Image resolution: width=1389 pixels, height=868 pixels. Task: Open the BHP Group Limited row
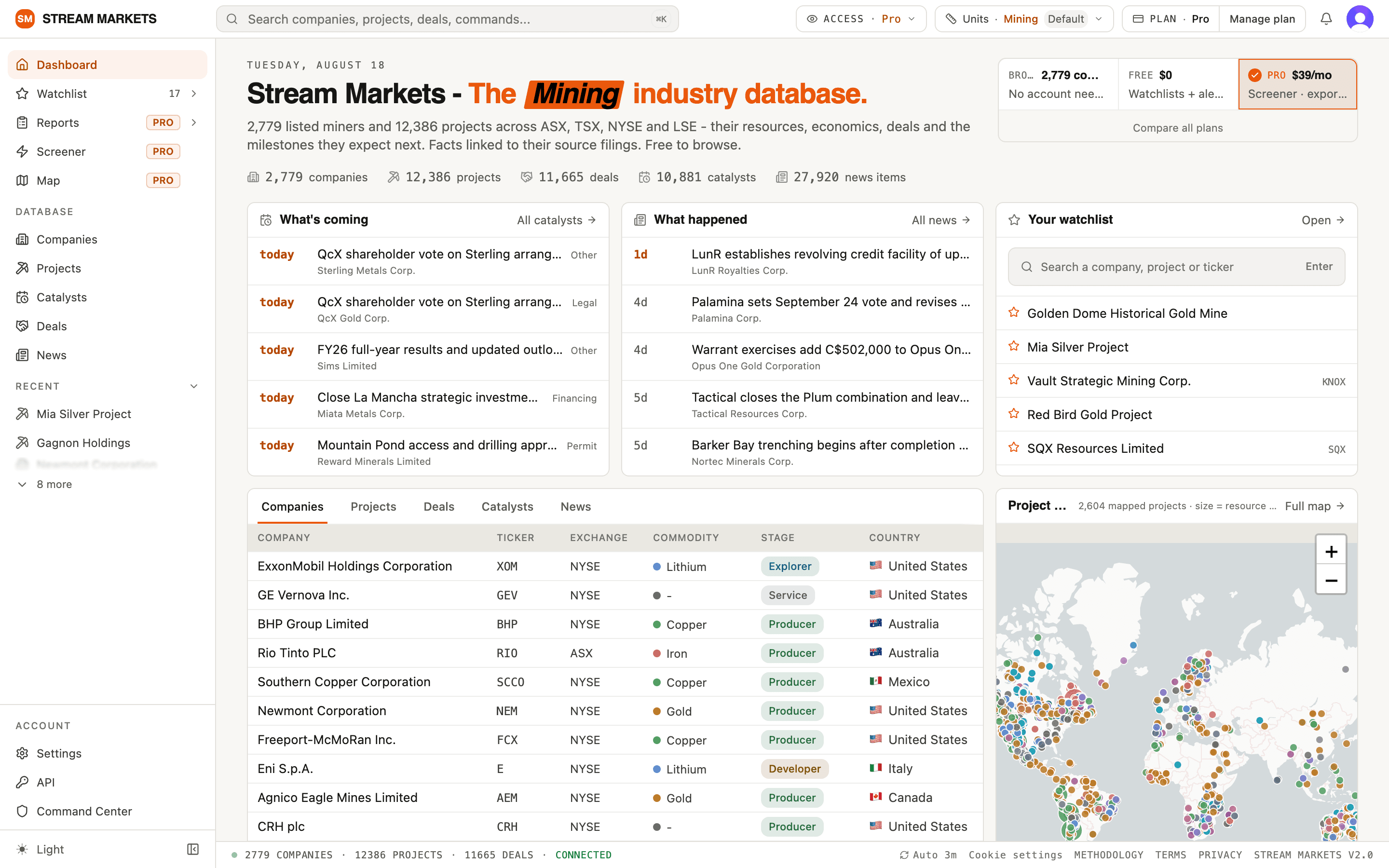coord(615,624)
